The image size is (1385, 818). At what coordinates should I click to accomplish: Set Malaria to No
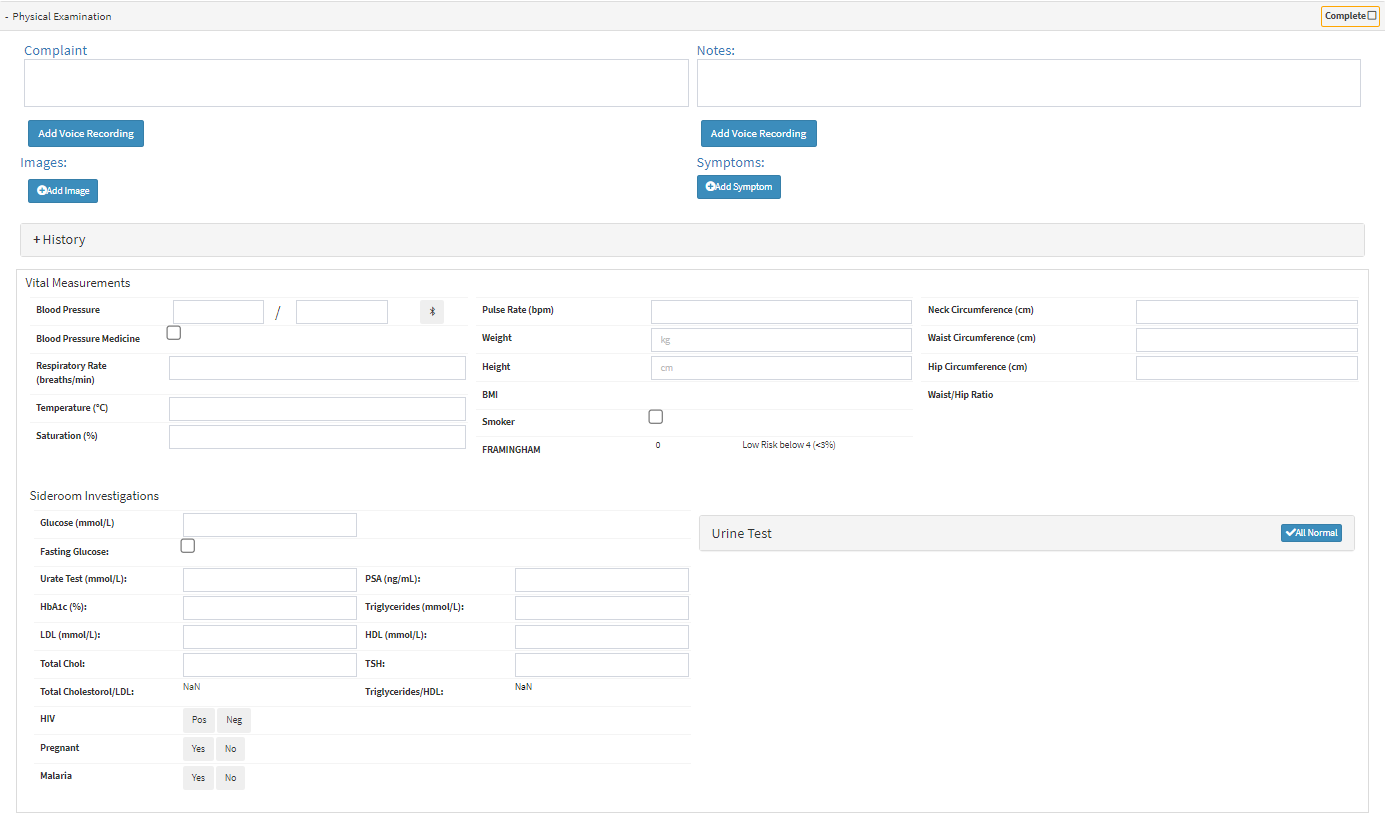click(x=230, y=778)
